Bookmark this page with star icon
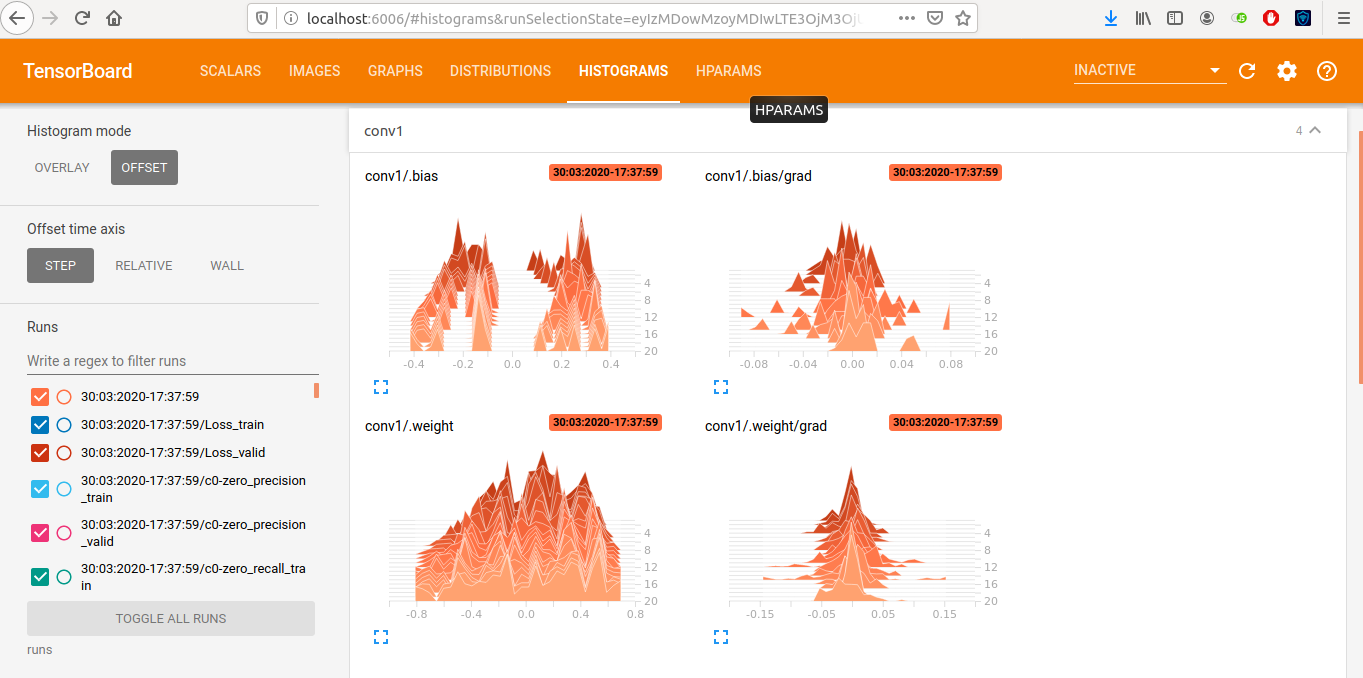This screenshot has width=1363, height=678. click(x=962, y=18)
